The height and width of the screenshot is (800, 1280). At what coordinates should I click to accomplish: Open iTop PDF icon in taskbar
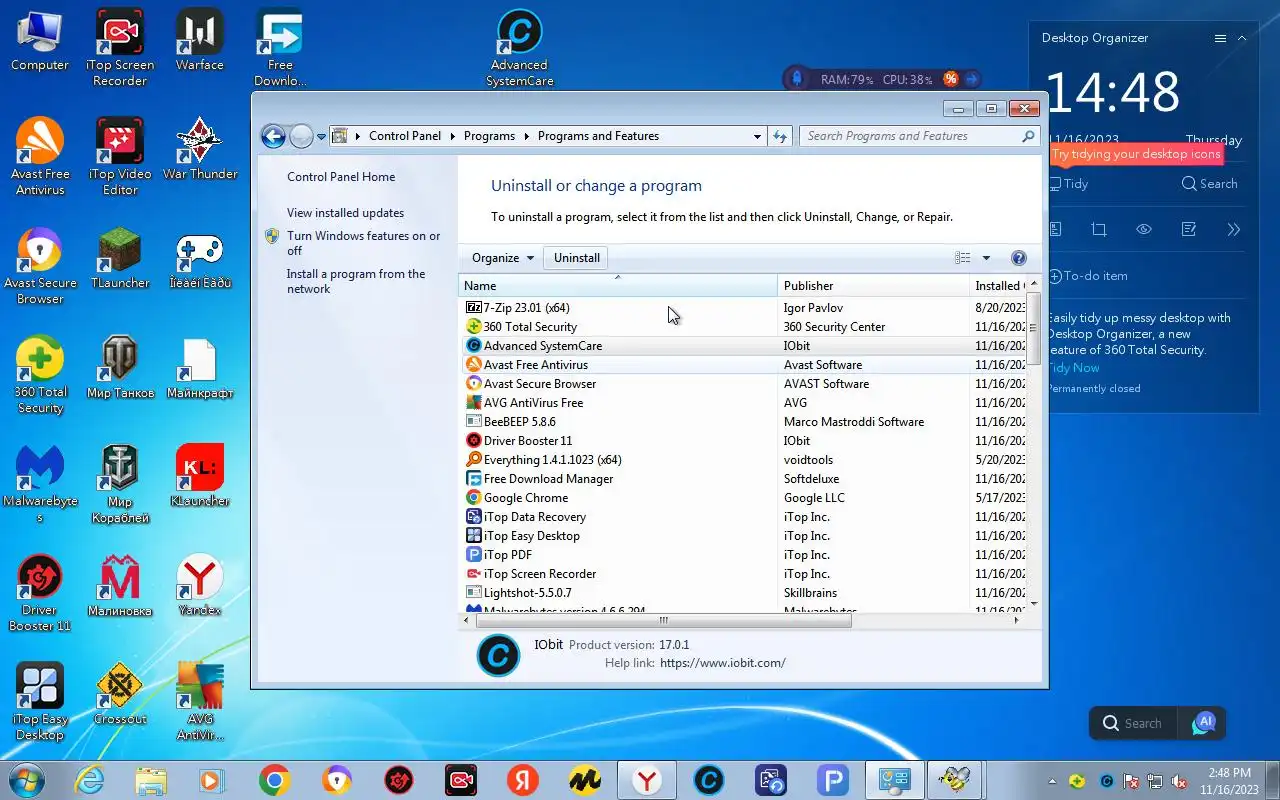click(x=832, y=780)
